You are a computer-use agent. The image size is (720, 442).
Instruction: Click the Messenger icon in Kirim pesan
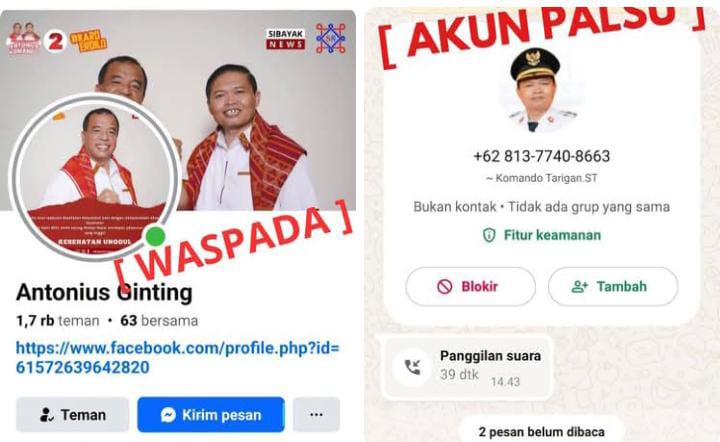click(x=168, y=414)
